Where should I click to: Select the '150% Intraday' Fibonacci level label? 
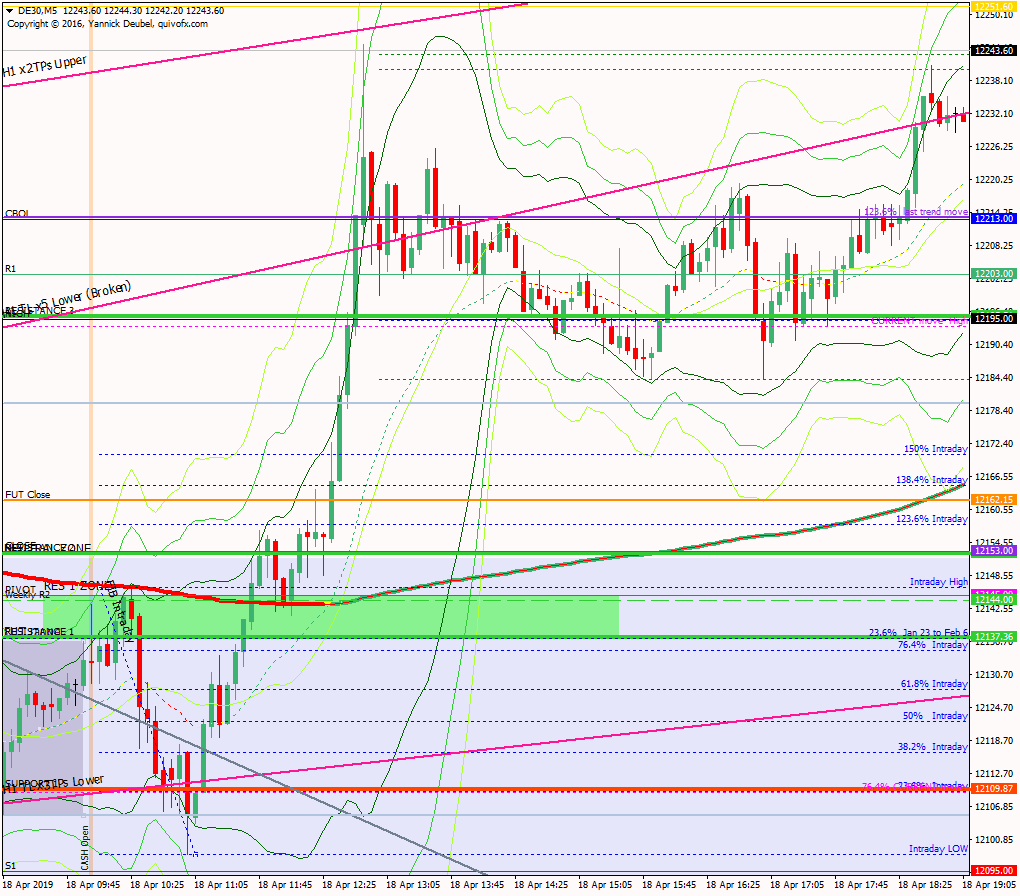point(935,449)
